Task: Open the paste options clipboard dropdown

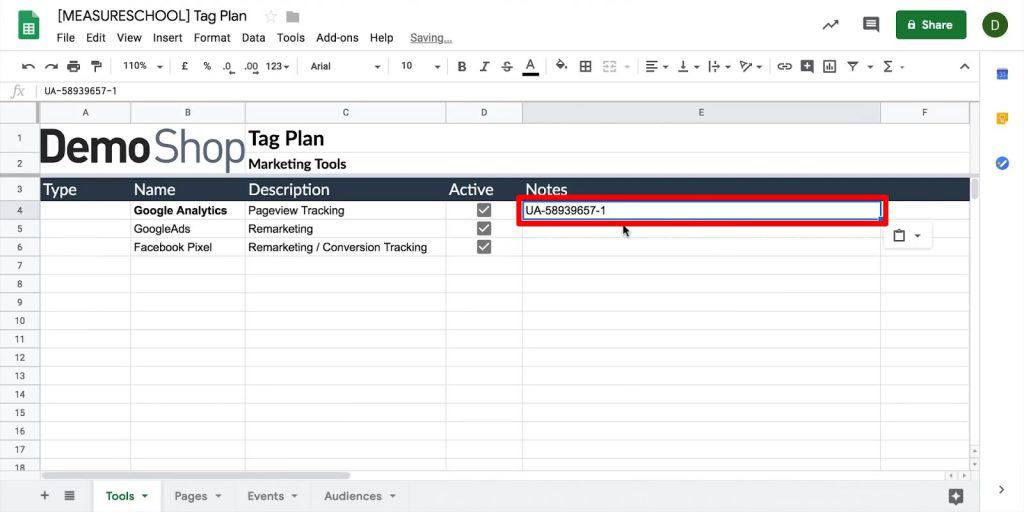Action: pos(907,236)
